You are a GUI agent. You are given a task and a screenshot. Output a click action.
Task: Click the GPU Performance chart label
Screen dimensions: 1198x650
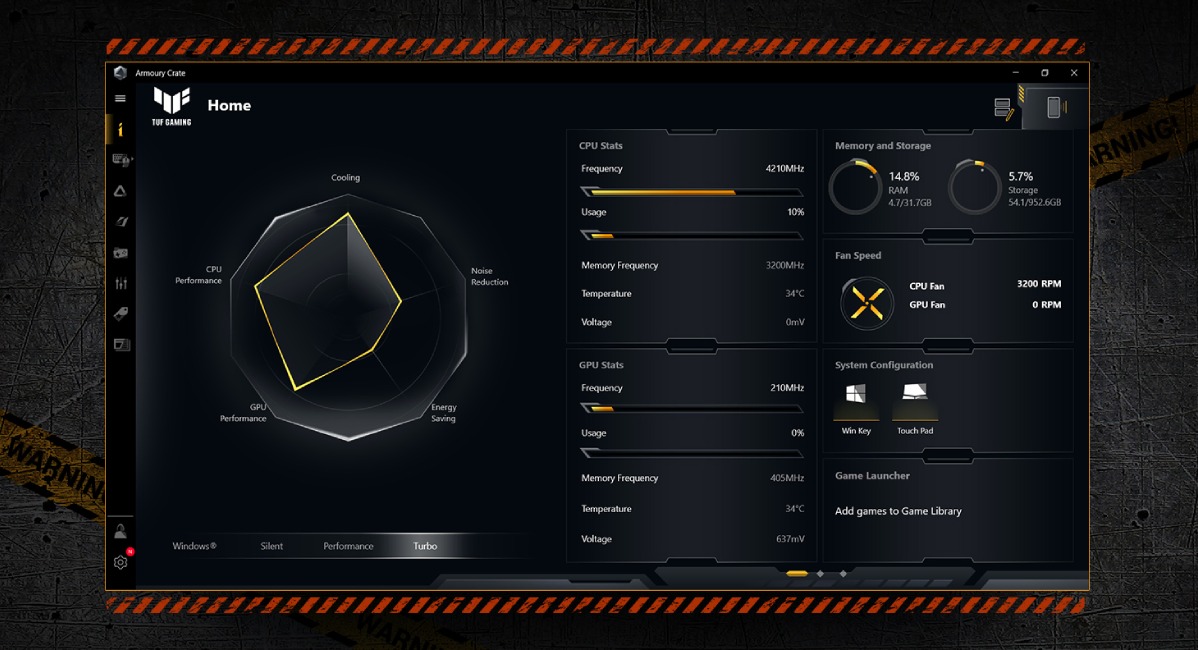(x=243, y=412)
